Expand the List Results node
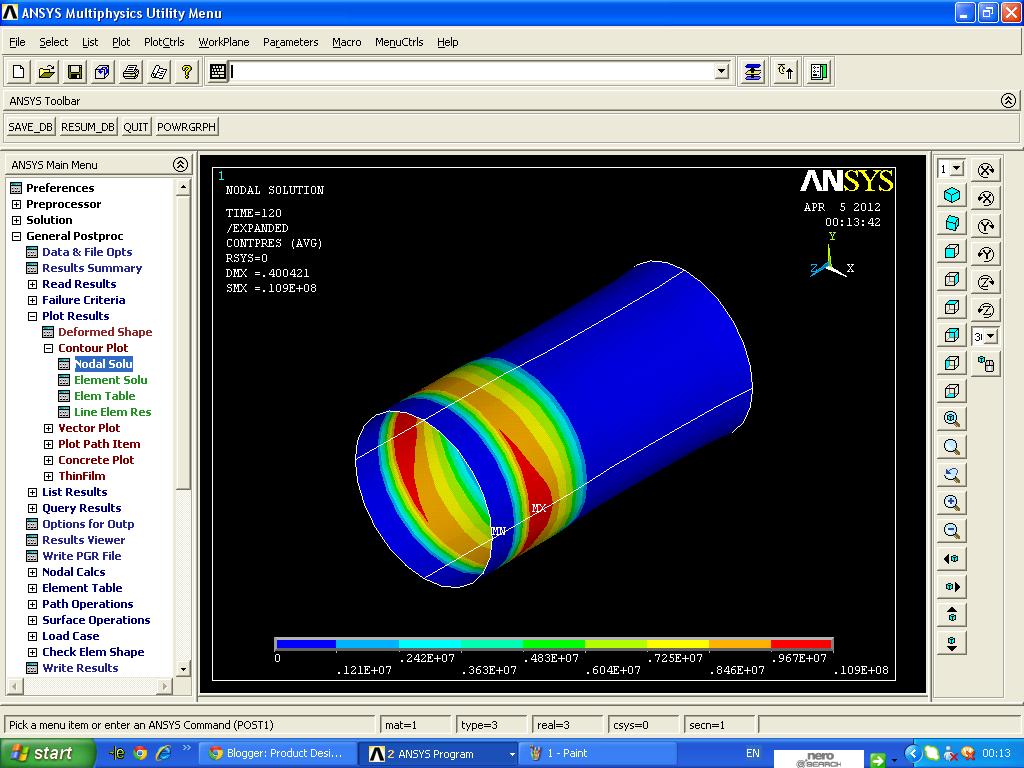This screenshot has height=768, width=1024. pos(32,492)
